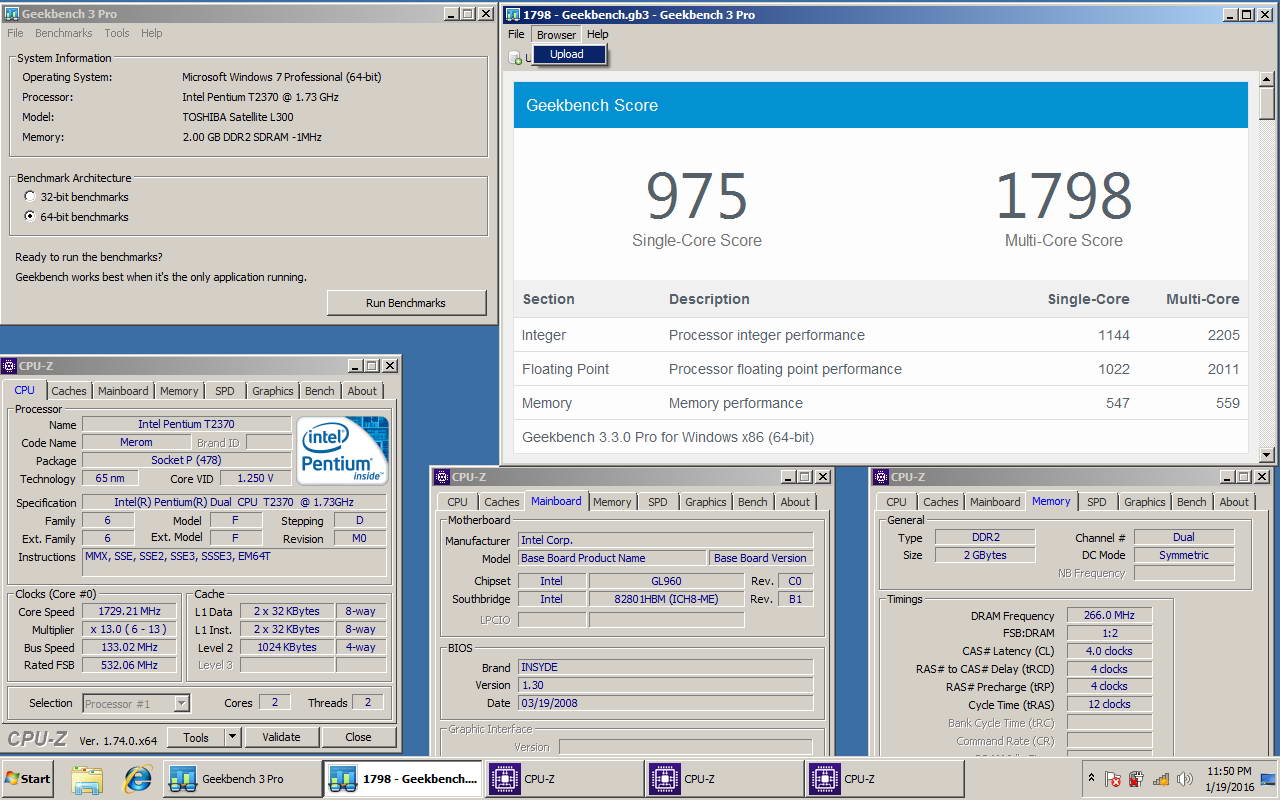Click the Close button in CPU-Z

(358, 737)
